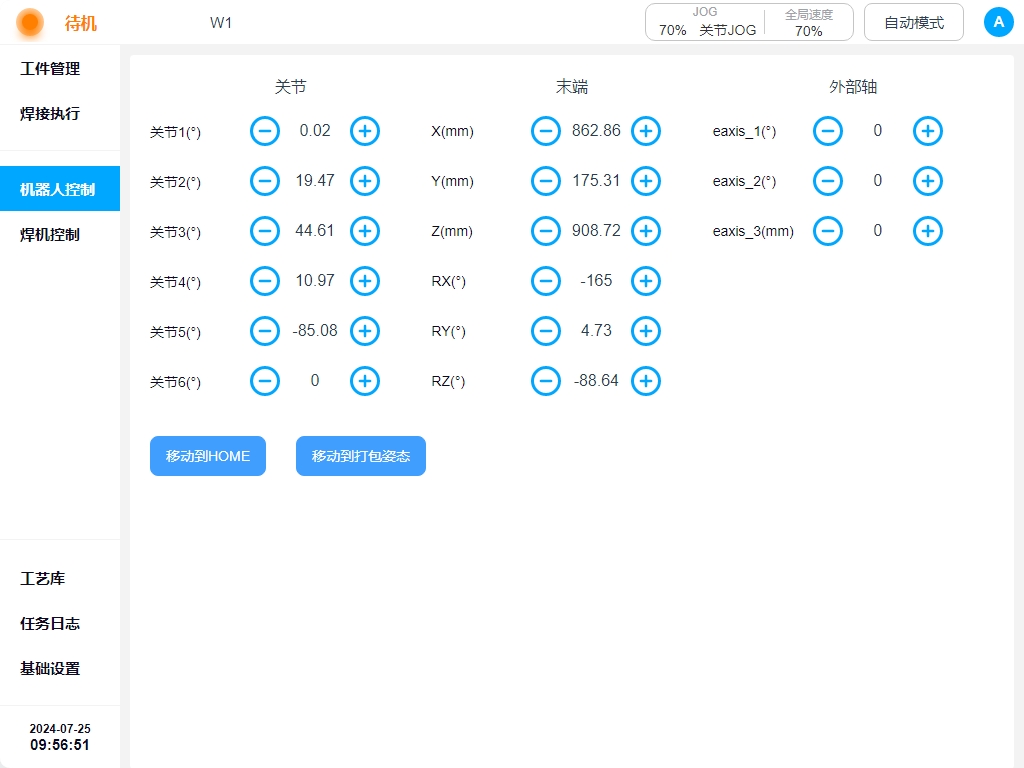Decrease 关节6 angle with minus icon

265,381
